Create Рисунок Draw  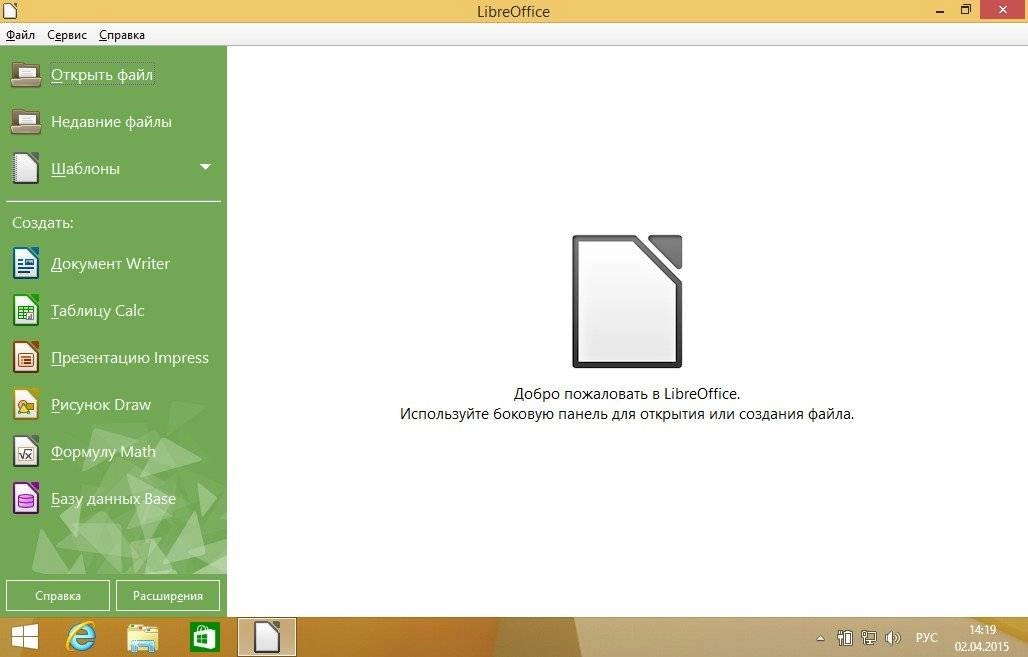tap(101, 405)
